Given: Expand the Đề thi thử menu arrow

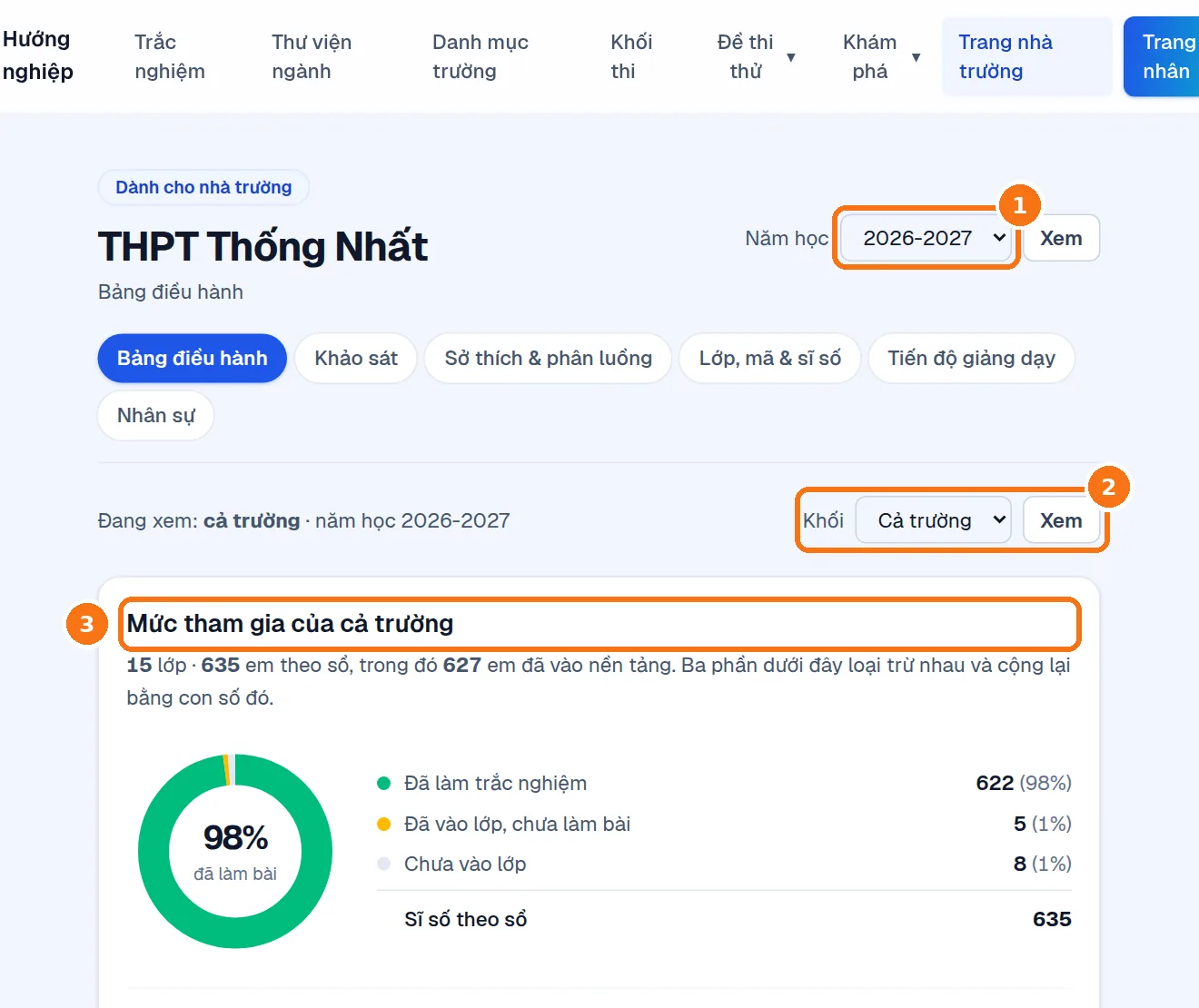Looking at the screenshot, I should pos(790,57).
